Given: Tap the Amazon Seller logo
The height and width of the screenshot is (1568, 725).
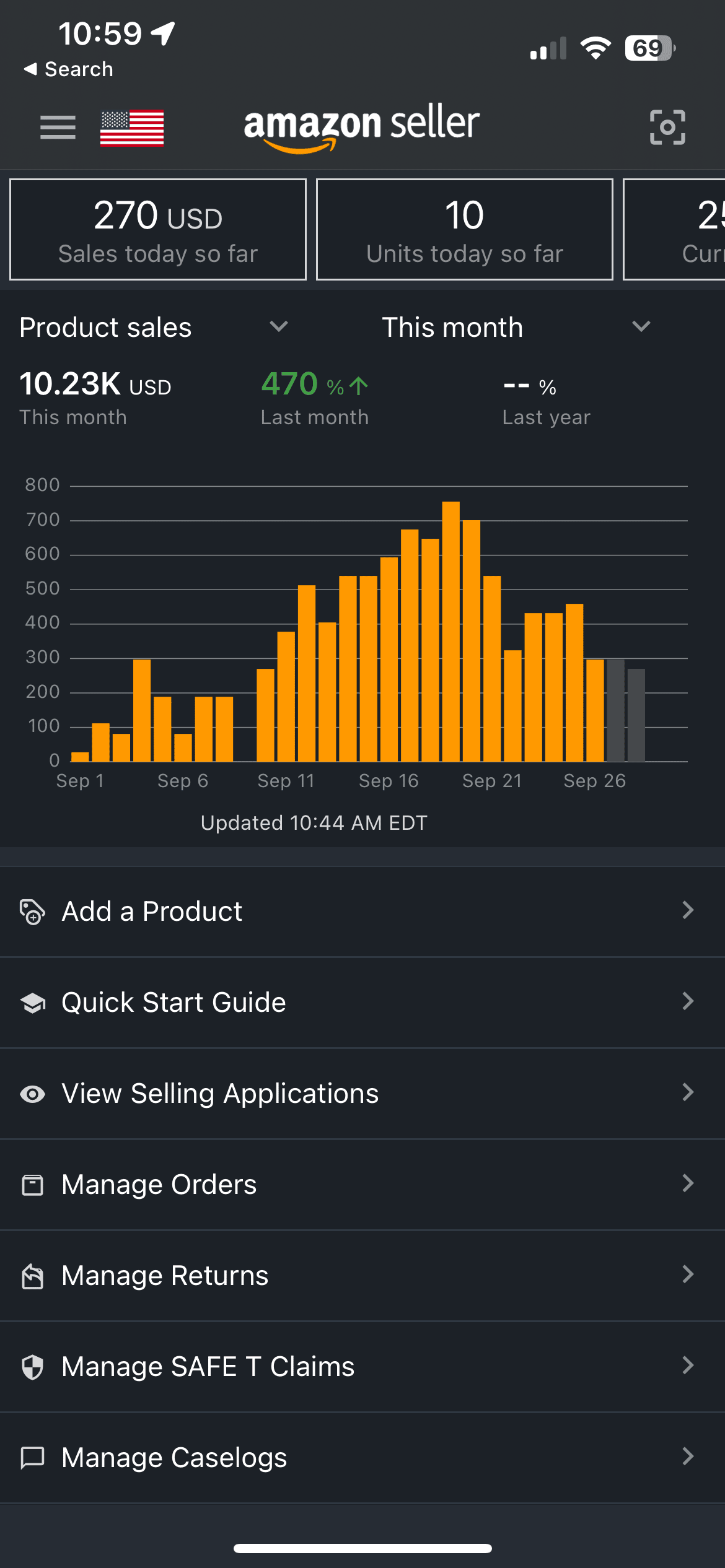Looking at the screenshot, I should point(362,127).
